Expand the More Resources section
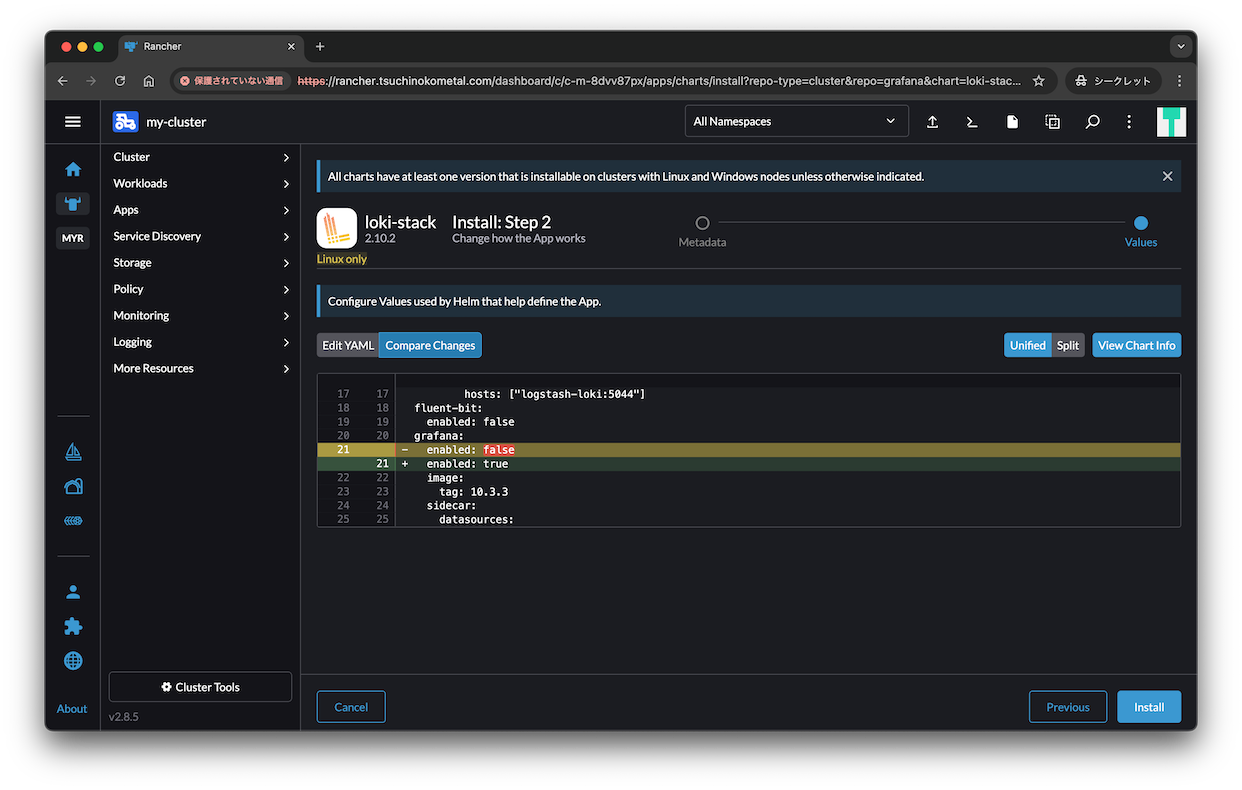The image size is (1242, 790). click(x=200, y=369)
